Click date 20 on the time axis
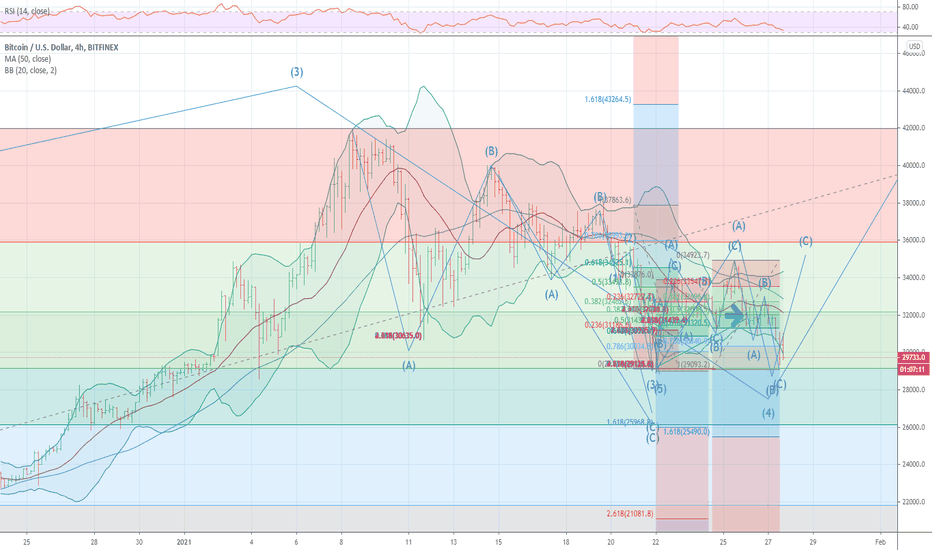Image resolution: width=932 pixels, height=550 pixels. tap(611, 542)
